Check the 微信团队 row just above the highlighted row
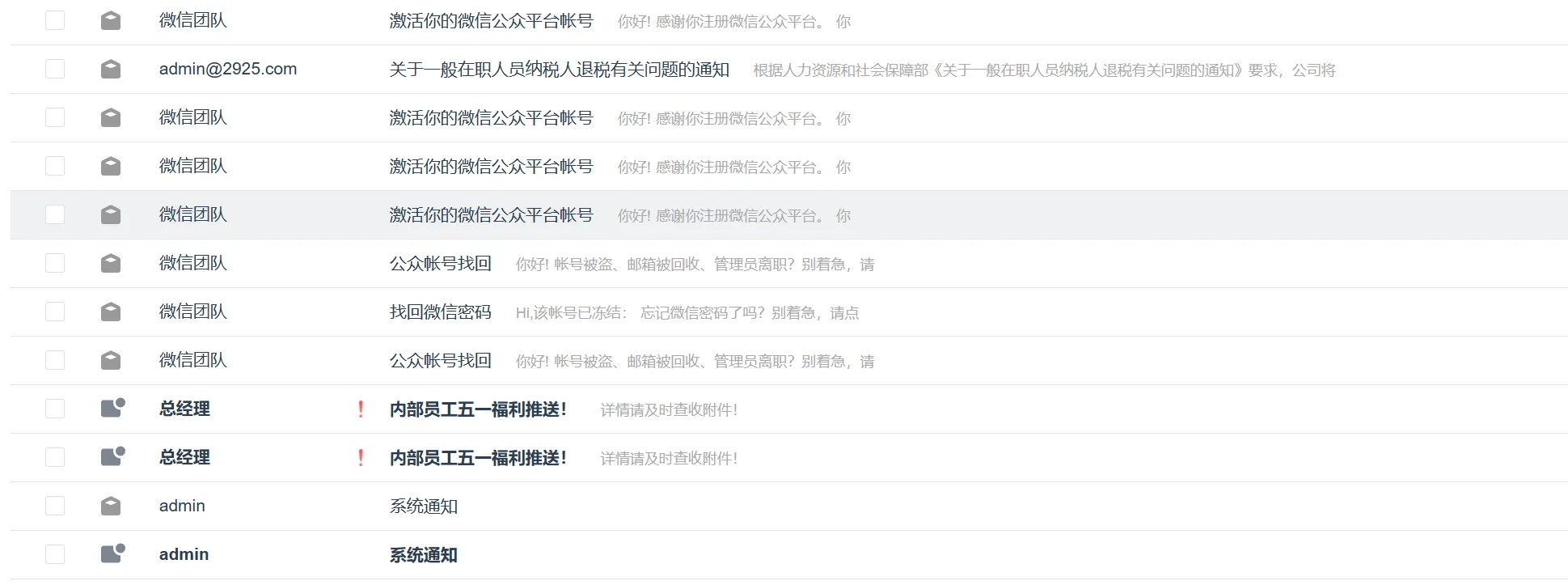The height and width of the screenshot is (585, 1568). pos(55,166)
